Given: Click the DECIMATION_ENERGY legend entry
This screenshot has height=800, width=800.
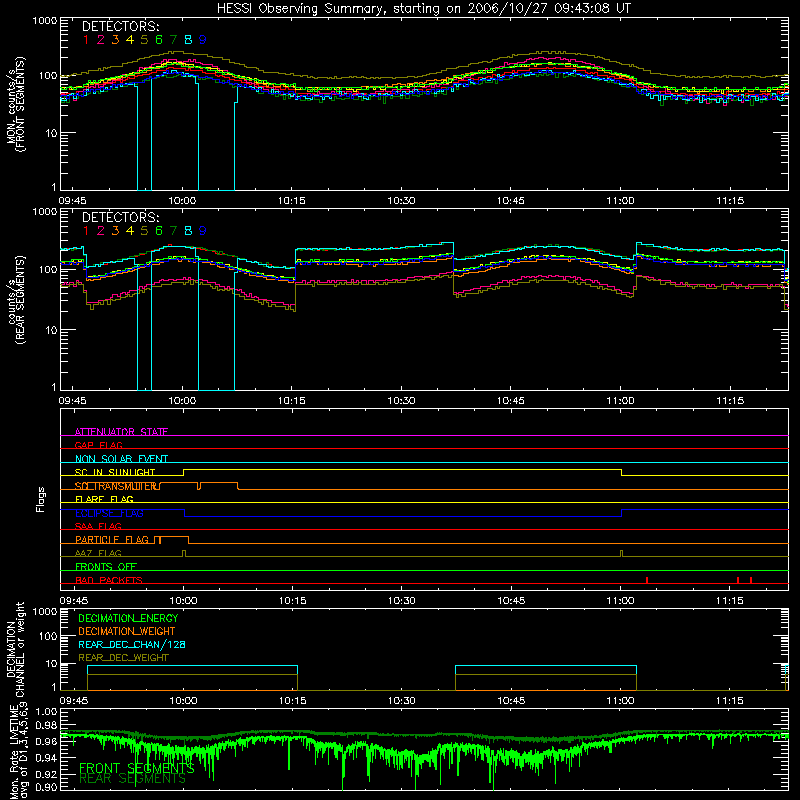Looking at the screenshot, I should [128, 618].
